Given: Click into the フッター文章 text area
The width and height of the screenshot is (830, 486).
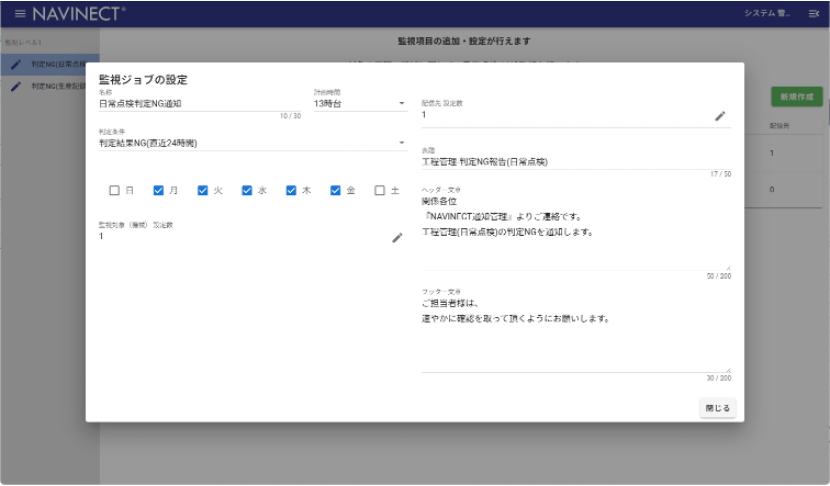Looking at the screenshot, I should click(x=576, y=334).
